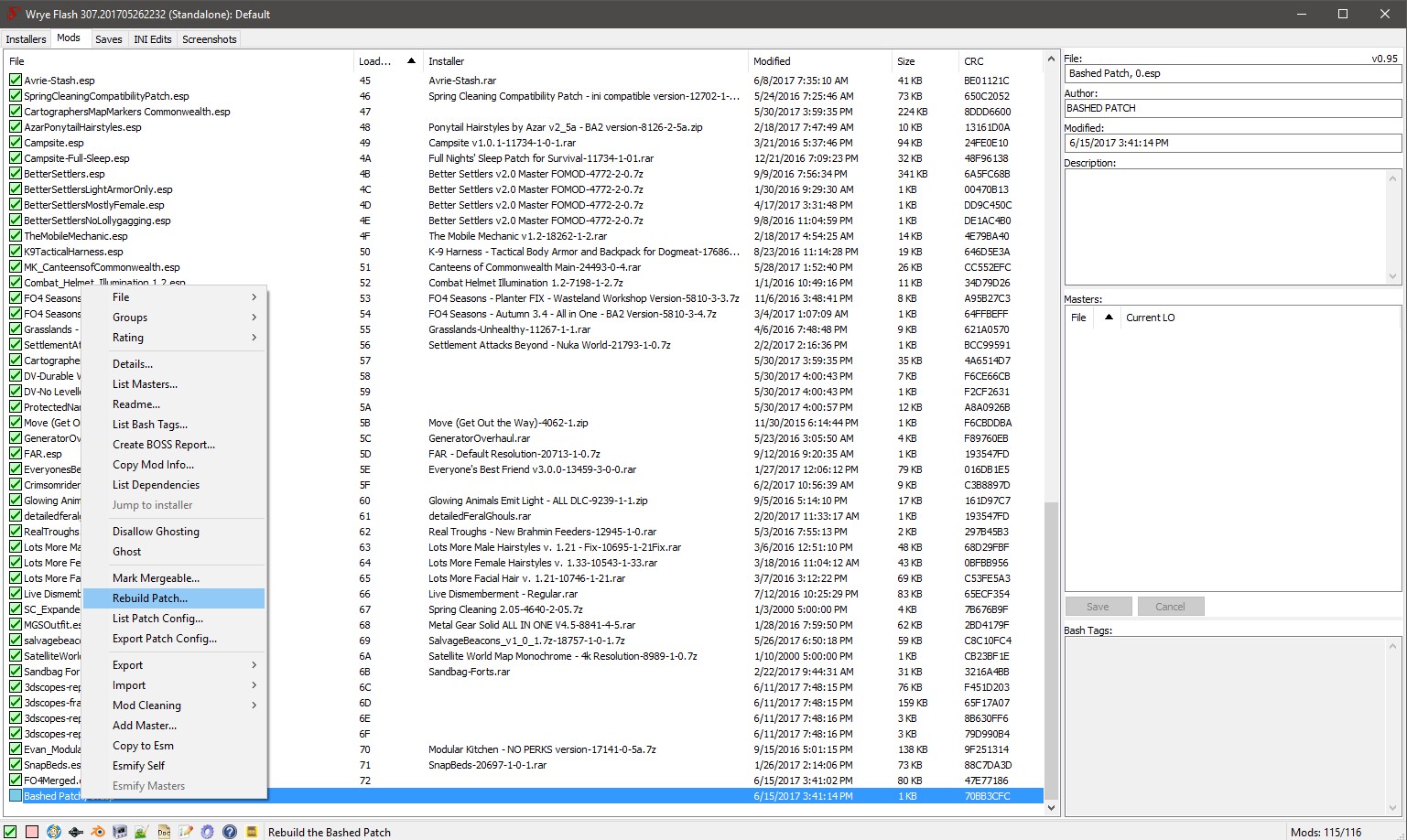The width and height of the screenshot is (1407, 840).
Task: Choose Export Patch Config...
Action: pos(174,639)
